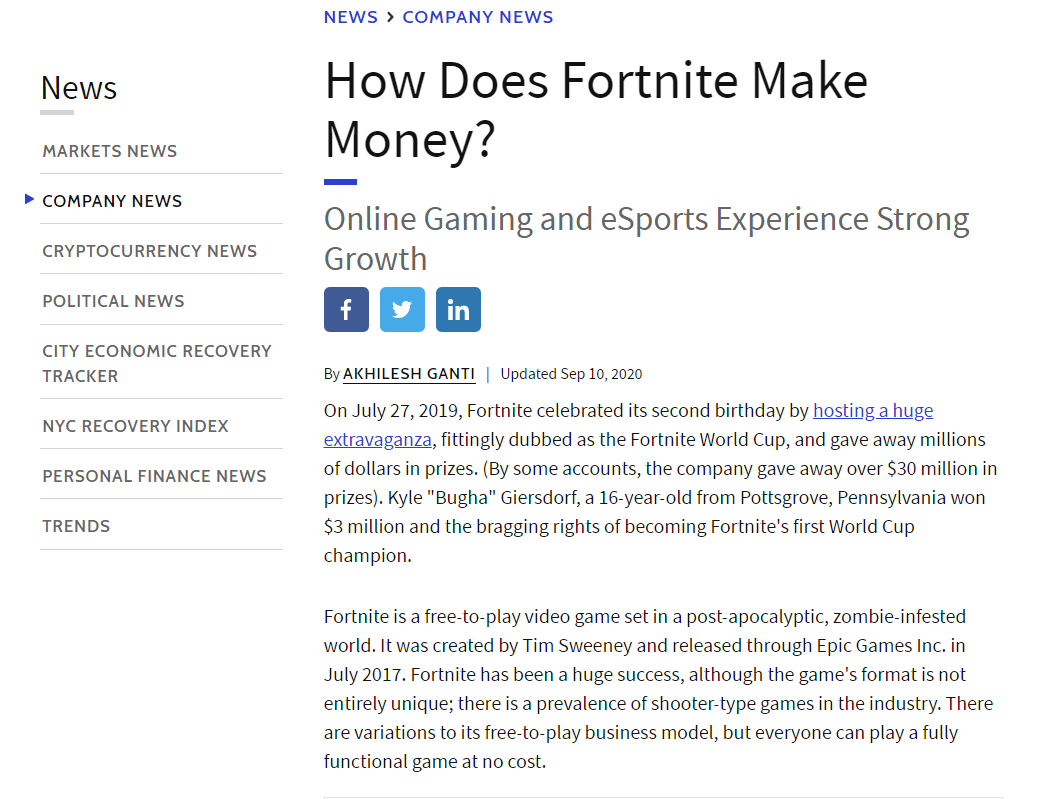
Task: Share article via Twitter icon
Action: 402,310
